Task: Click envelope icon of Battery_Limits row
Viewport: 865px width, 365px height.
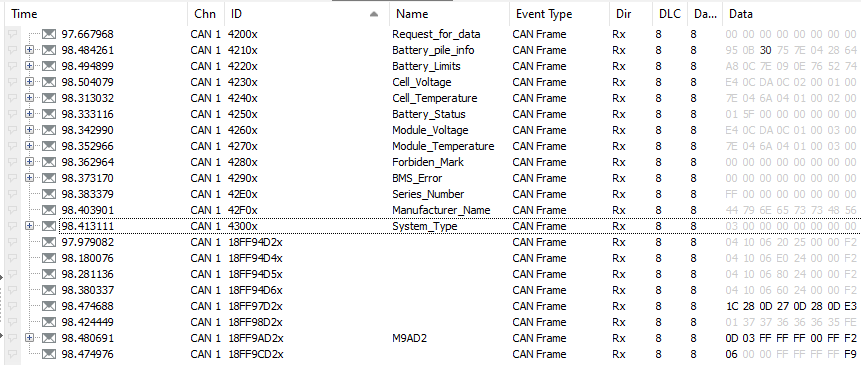Action: point(49,66)
